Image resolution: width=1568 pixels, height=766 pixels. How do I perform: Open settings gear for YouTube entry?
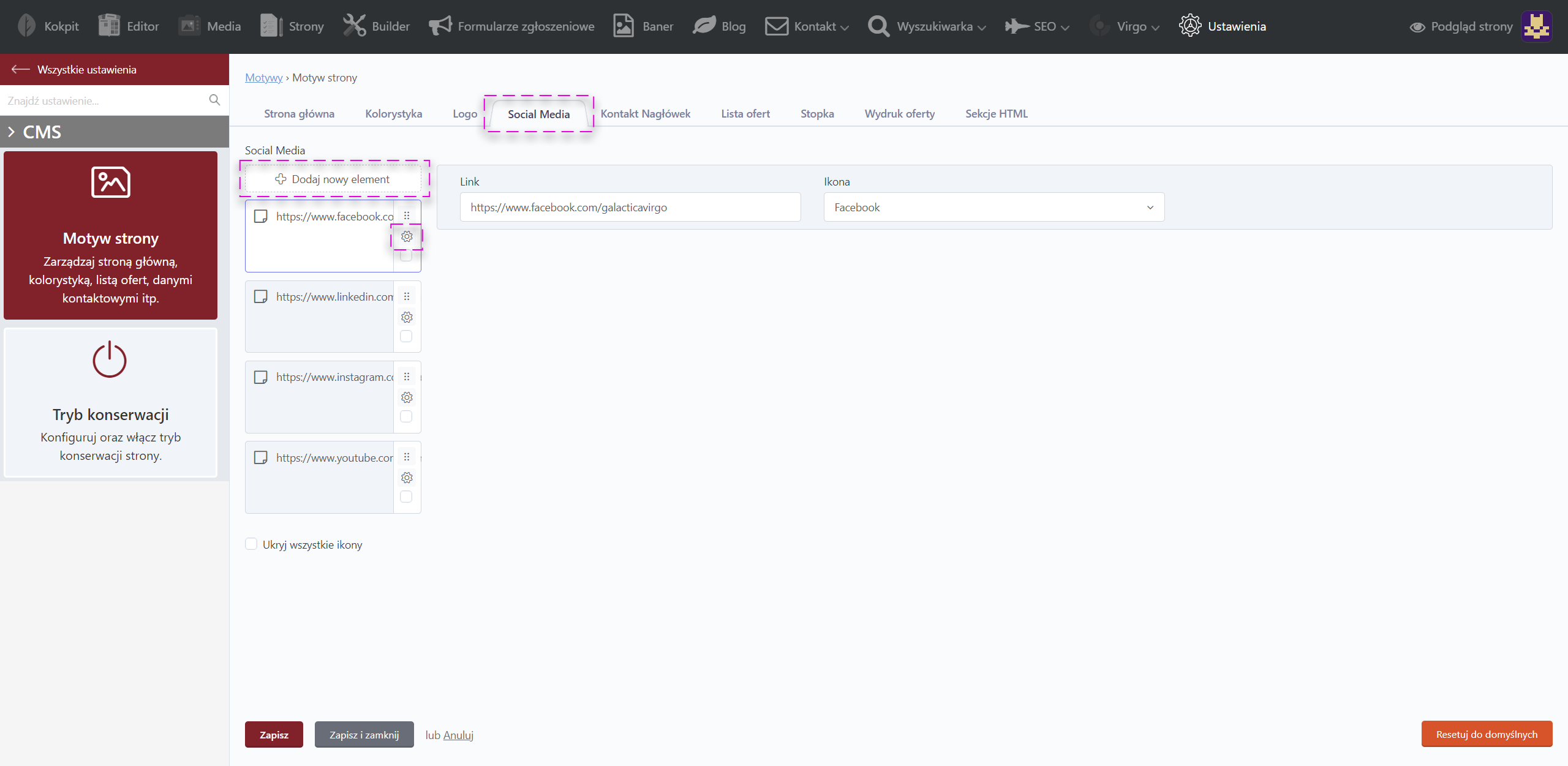point(407,478)
